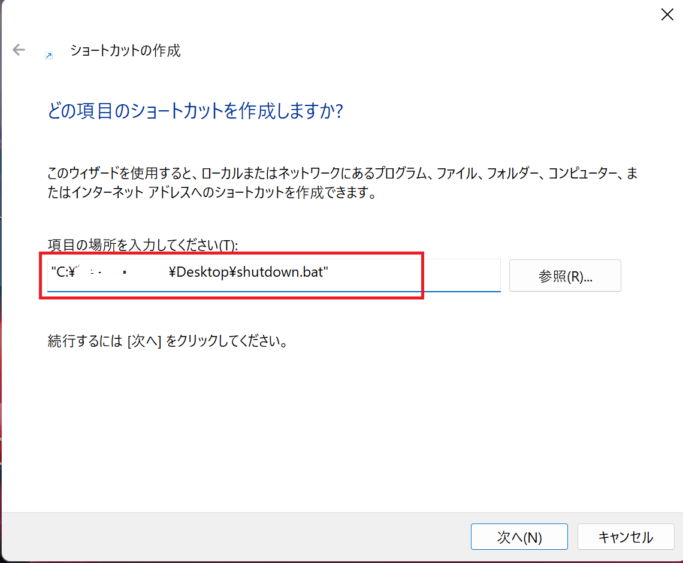Click the blank white area below the instructions
This screenshot has height=563, width=683.
tap(340, 431)
